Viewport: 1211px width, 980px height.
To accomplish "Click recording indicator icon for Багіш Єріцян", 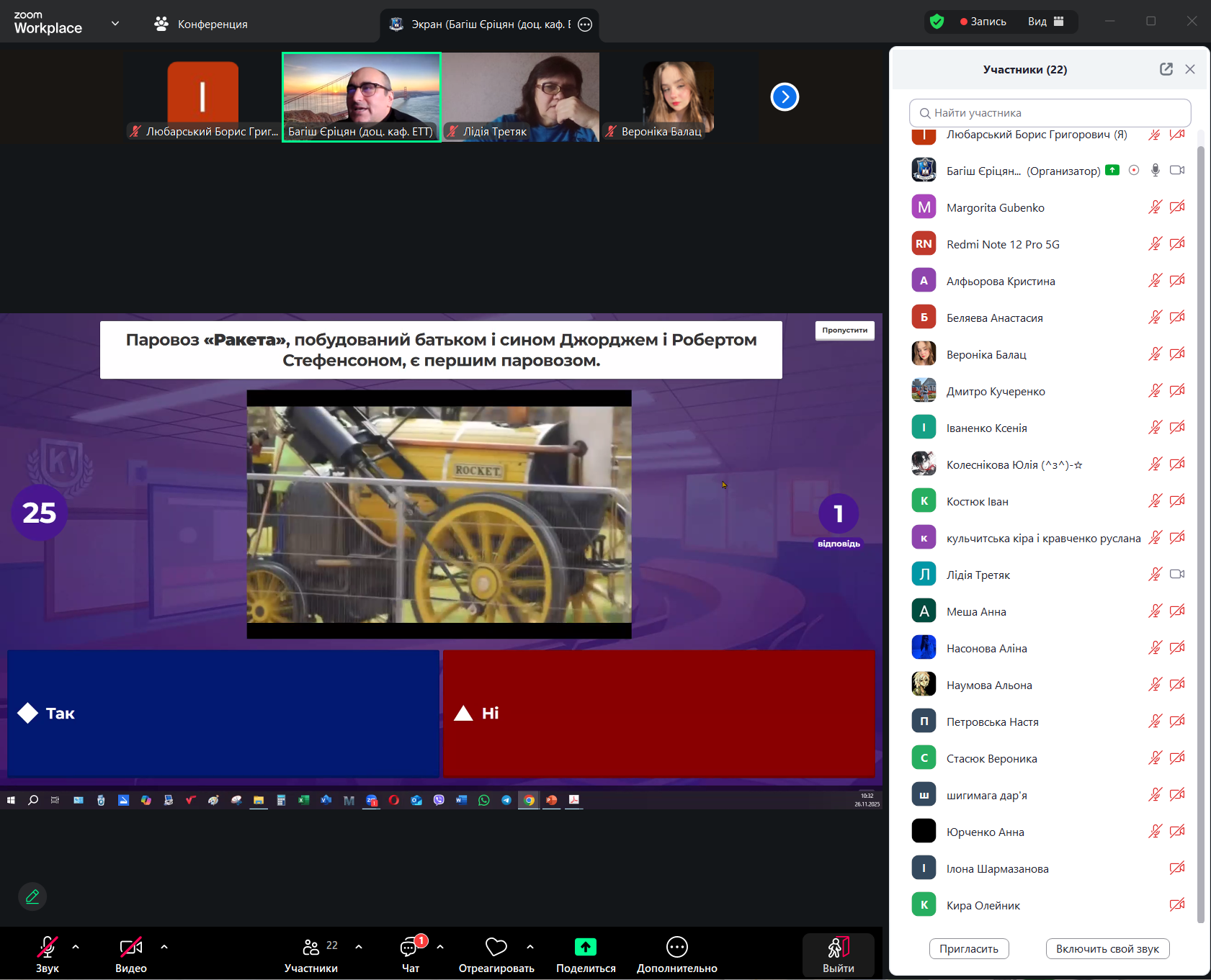I will coord(1134,171).
